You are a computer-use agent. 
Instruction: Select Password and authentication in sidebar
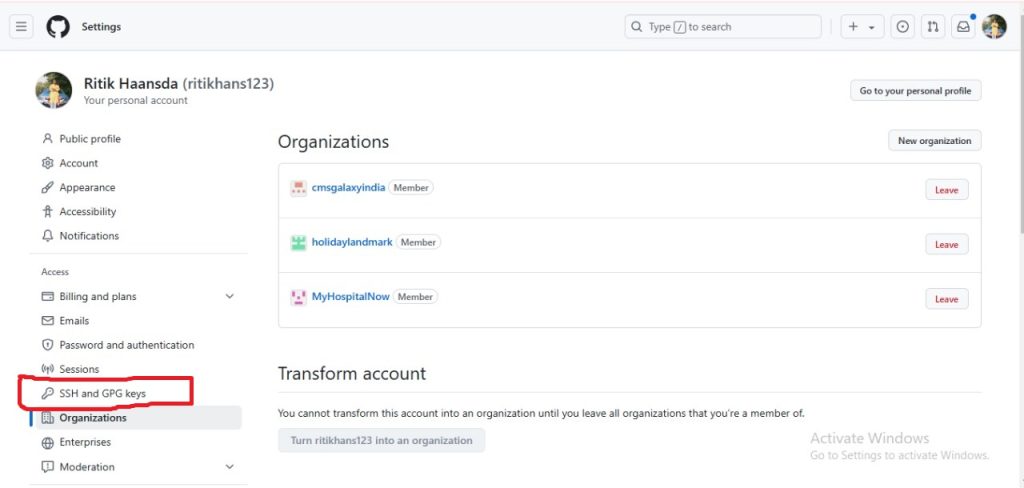point(126,345)
